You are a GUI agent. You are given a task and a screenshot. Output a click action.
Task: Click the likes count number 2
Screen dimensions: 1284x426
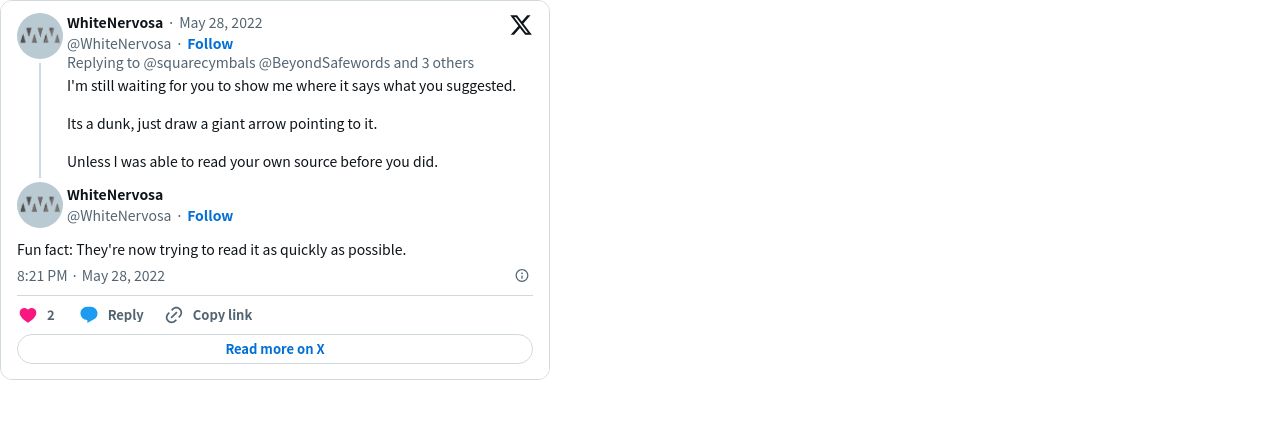pos(51,315)
